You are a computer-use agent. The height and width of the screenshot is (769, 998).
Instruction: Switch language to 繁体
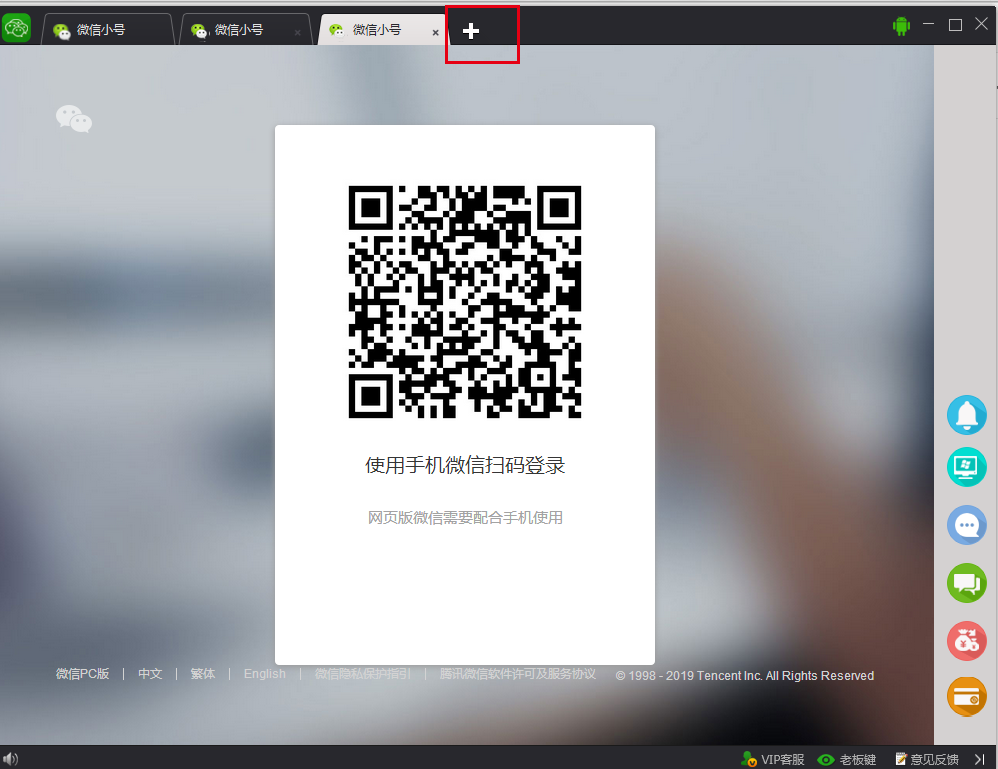pyautogui.click(x=203, y=674)
